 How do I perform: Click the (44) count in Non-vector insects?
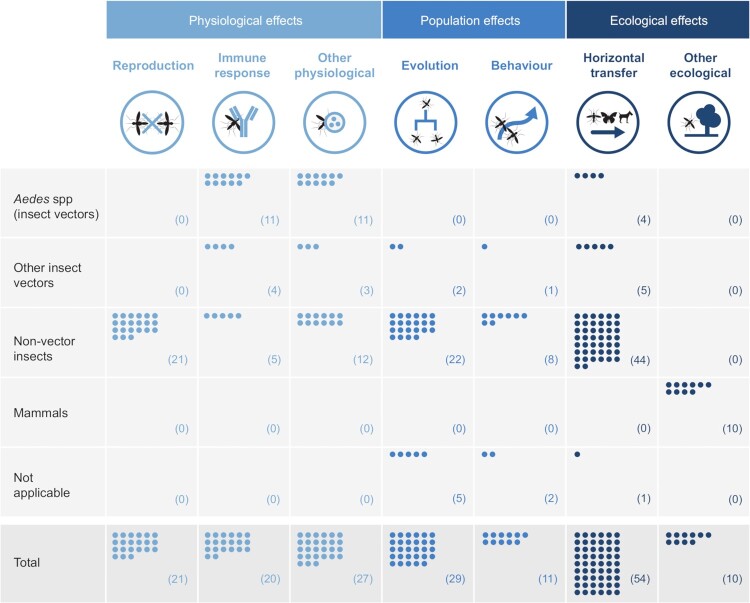[640, 360]
